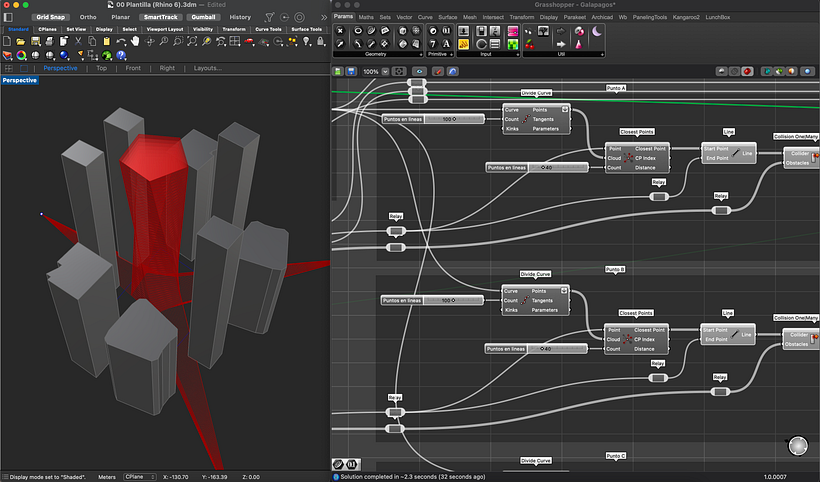Click the Cut scissors icon
The width and height of the screenshot is (820, 482).
[78, 41]
